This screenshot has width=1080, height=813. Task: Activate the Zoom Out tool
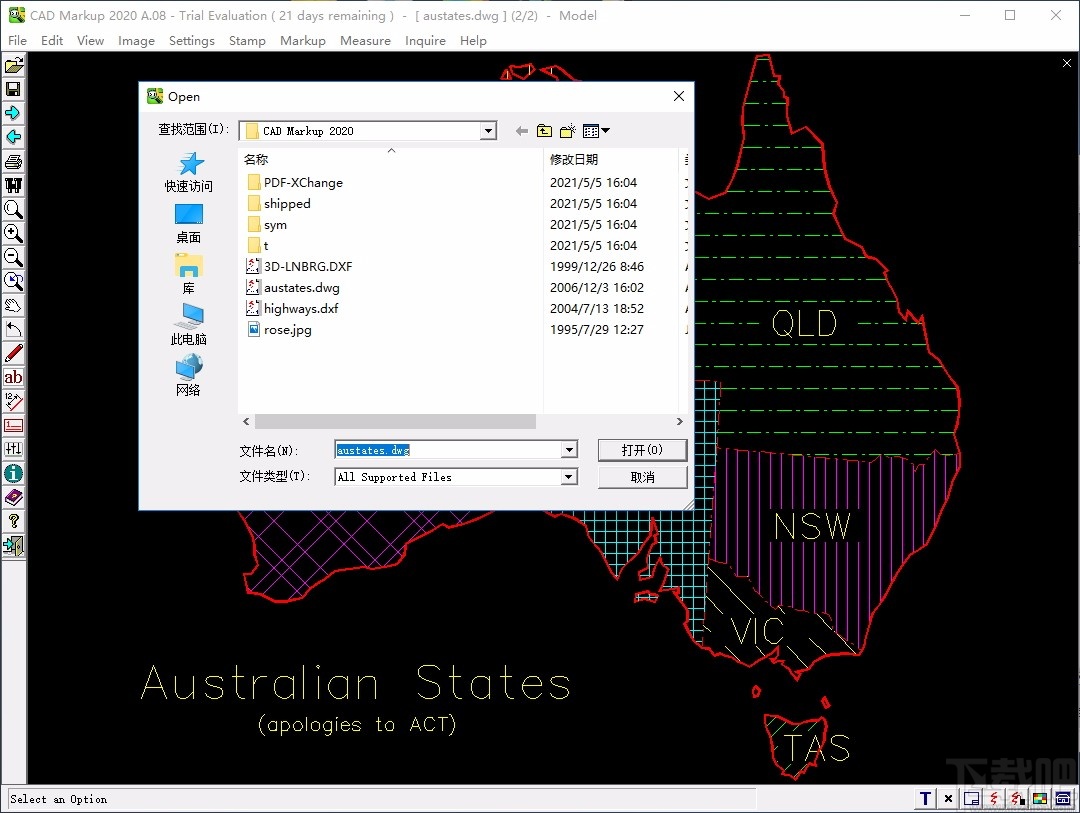tap(13, 257)
